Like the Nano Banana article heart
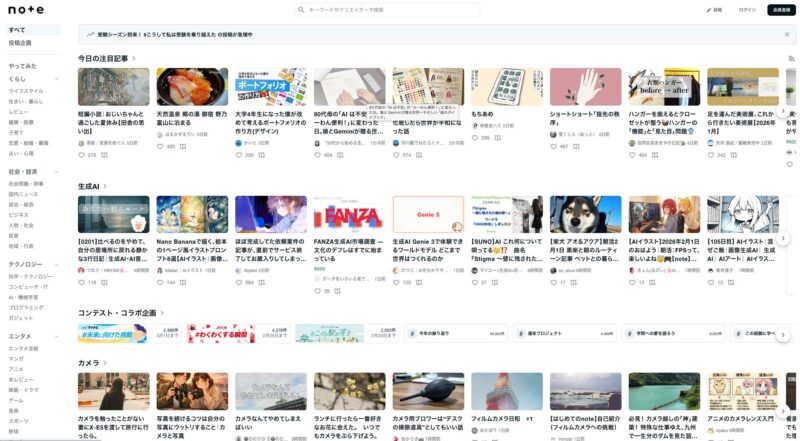This screenshot has width=800, height=441. pyautogui.click(x=160, y=282)
